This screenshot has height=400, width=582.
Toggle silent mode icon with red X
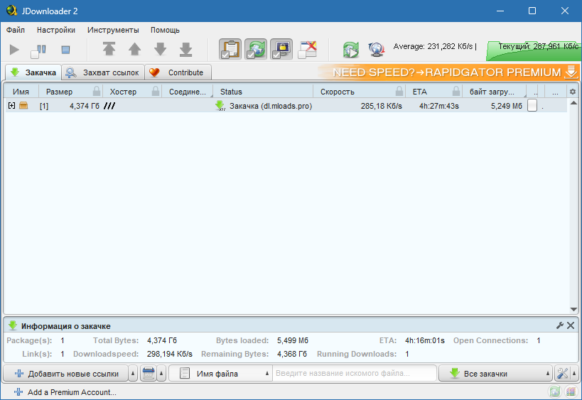[x=307, y=49]
